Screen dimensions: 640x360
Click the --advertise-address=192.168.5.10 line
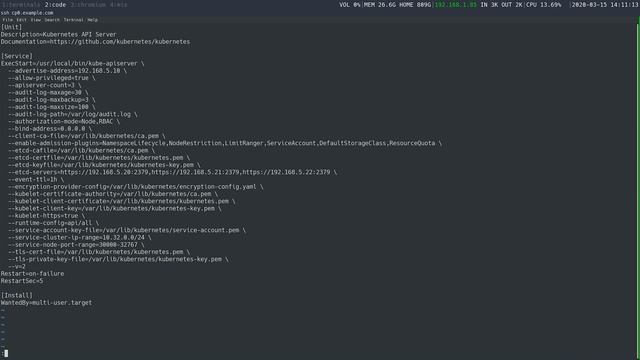pos(67,71)
